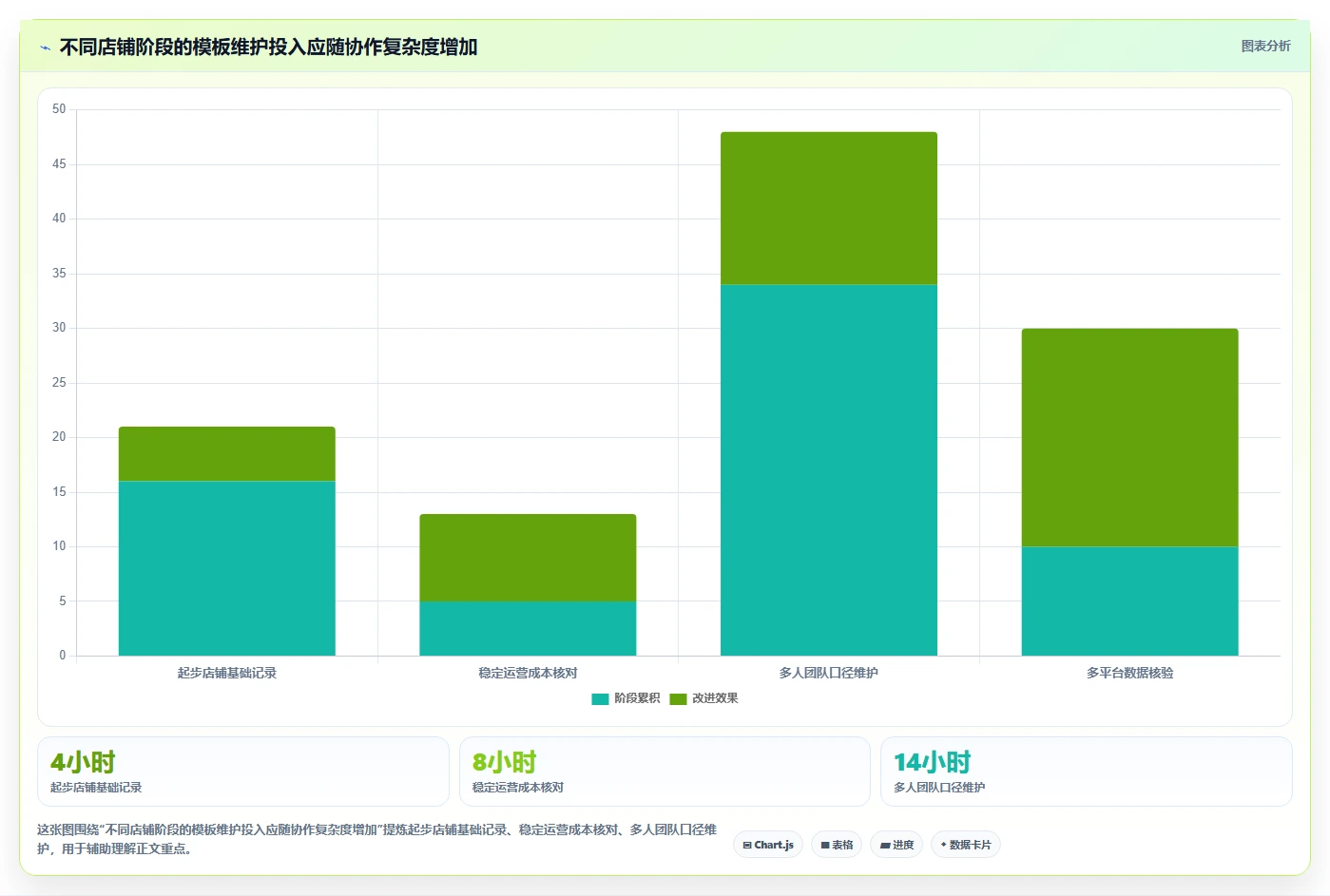Select the 数据卡片 tag chip

coord(966,845)
